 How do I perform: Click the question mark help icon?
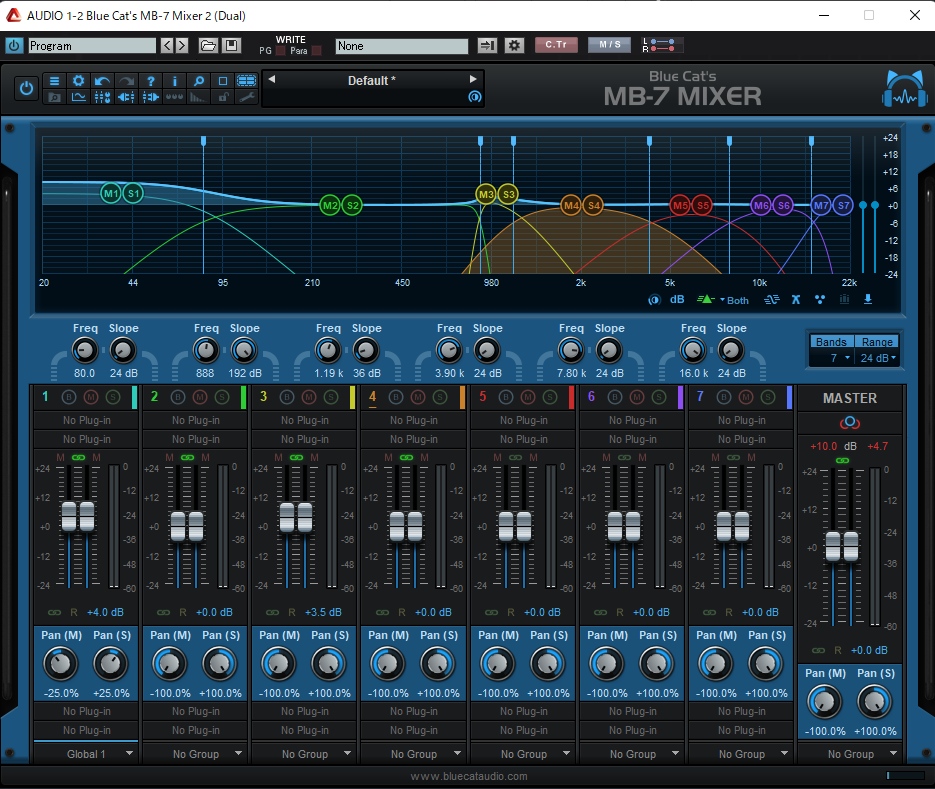(151, 81)
